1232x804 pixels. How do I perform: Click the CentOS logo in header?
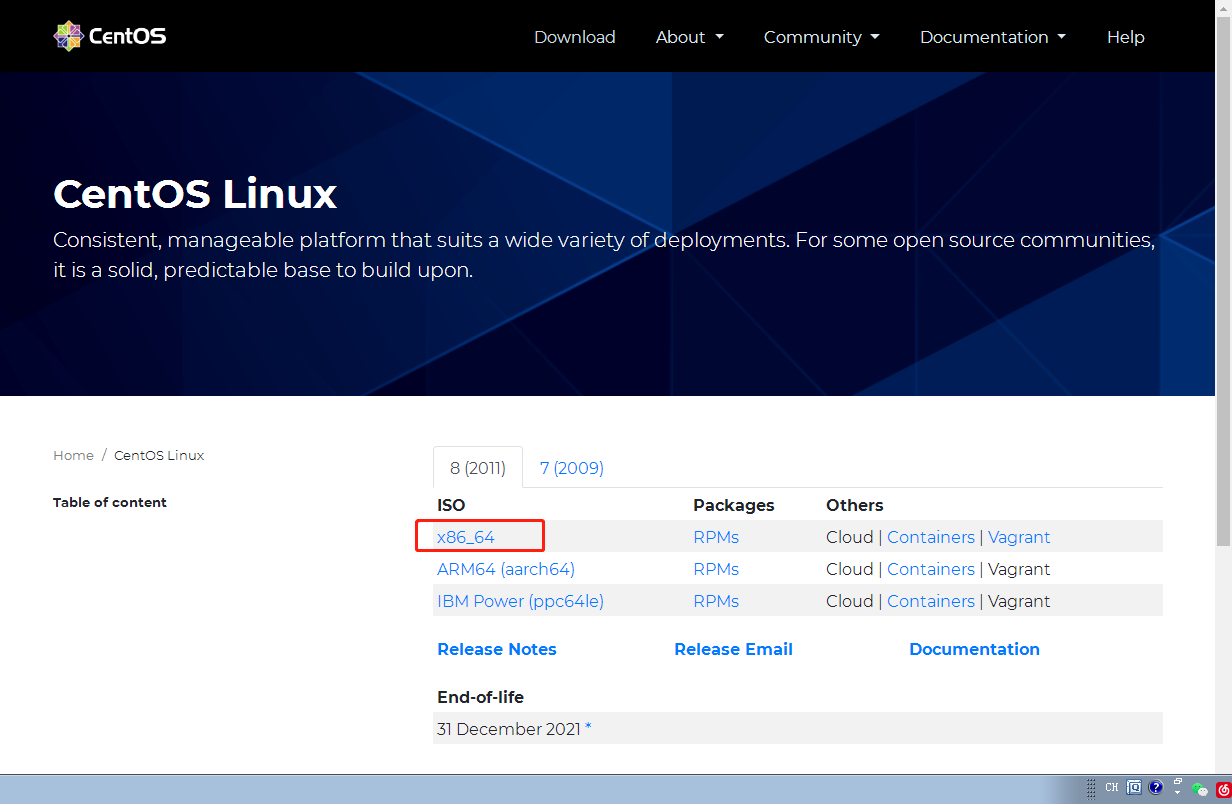110,36
